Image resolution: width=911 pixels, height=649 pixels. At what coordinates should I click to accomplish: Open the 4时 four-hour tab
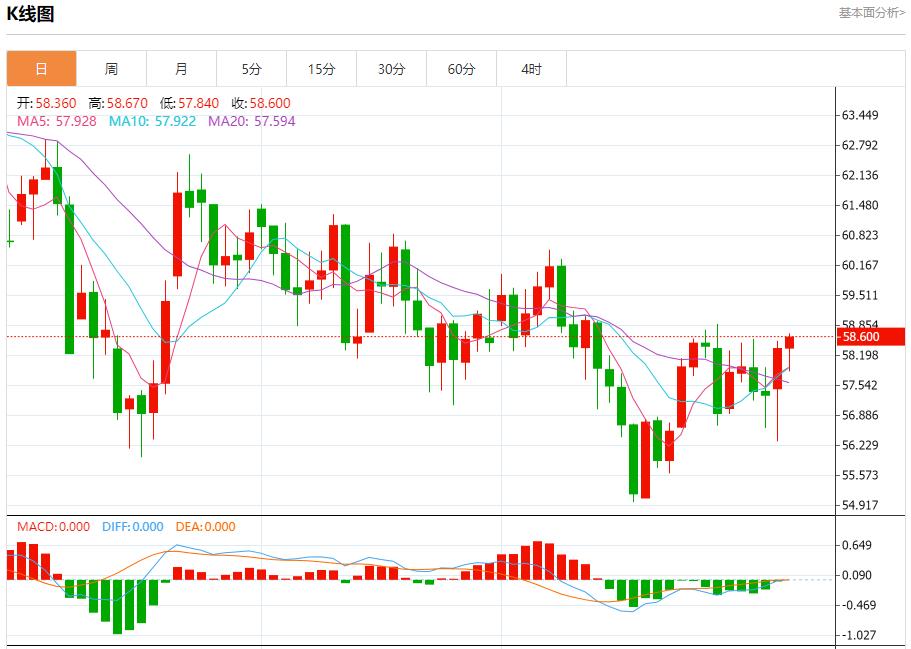click(531, 69)
